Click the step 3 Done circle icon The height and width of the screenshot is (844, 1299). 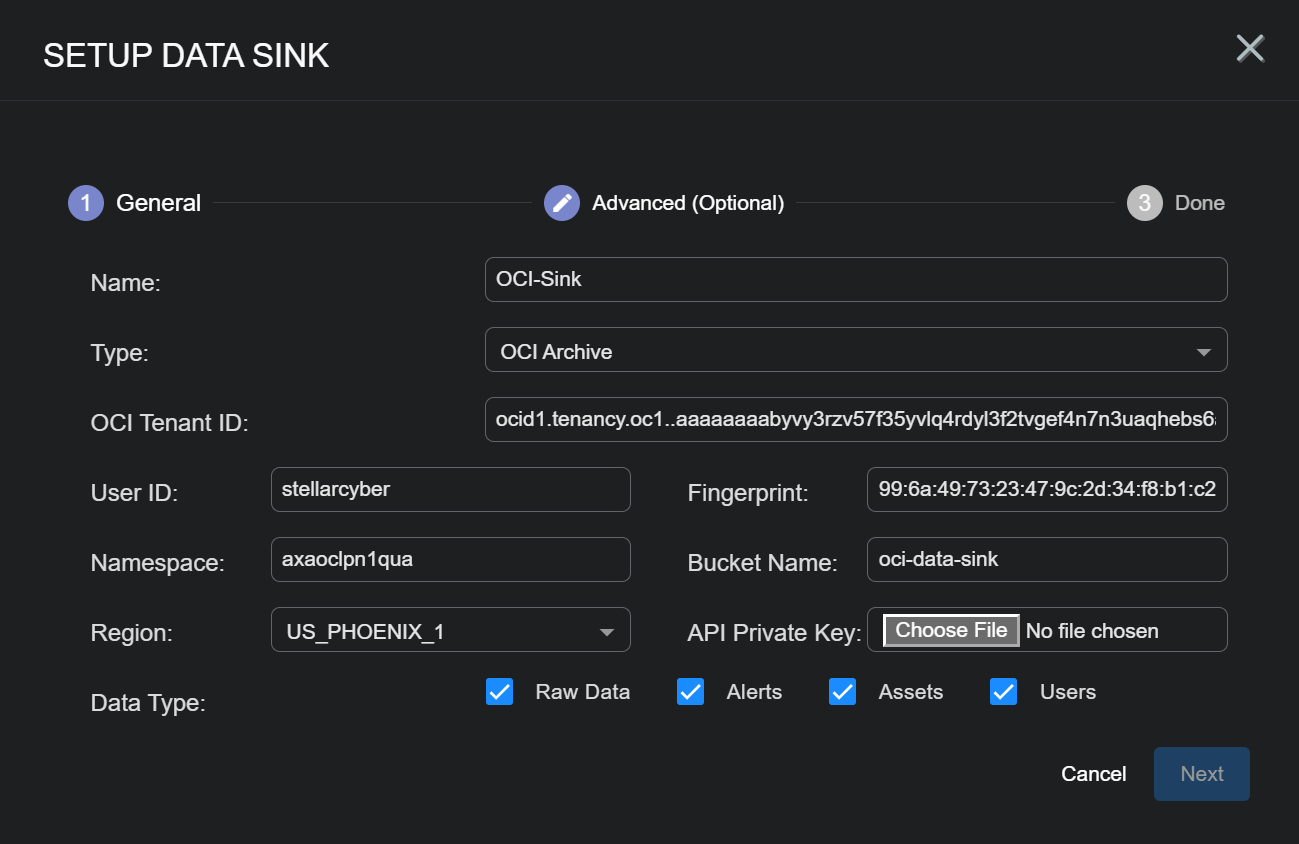[1144, 203]
